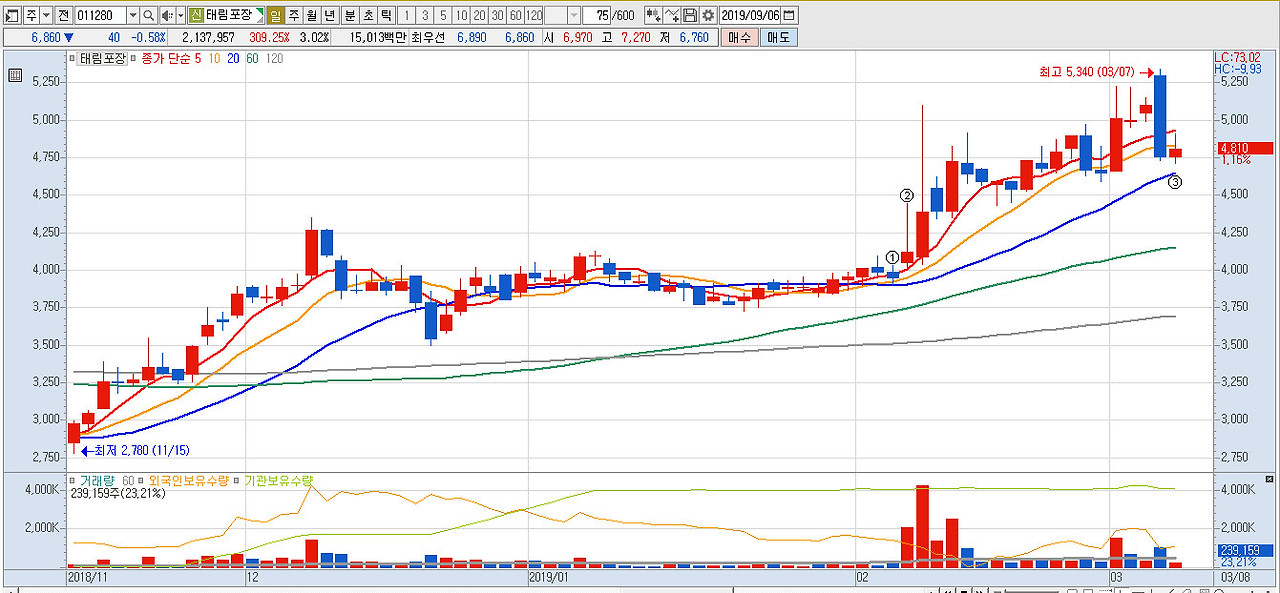1280x593 pixels.
Task: Open the 주 type dropdown arrow
Action: 47,16
